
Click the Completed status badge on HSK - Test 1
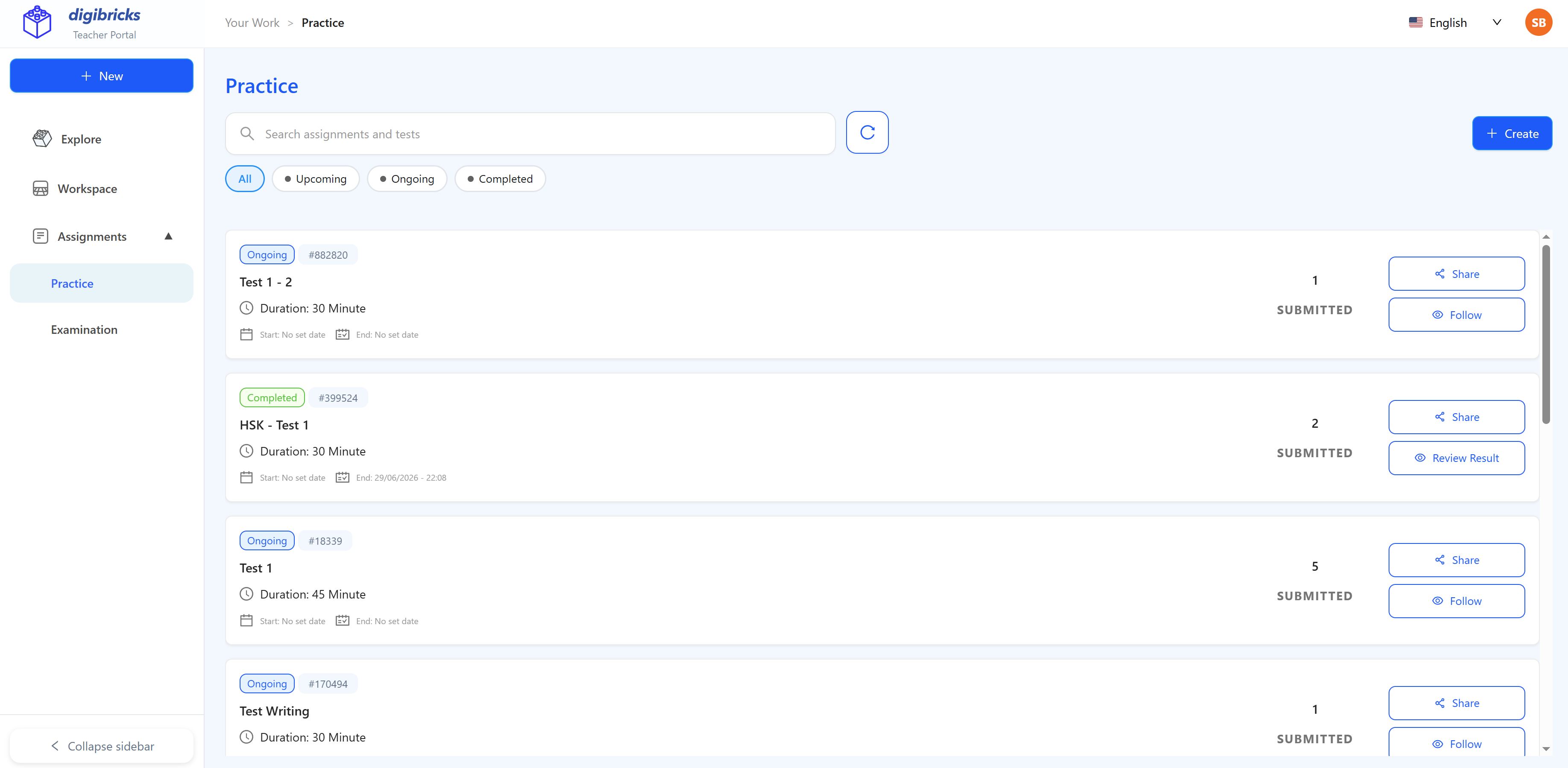coord(272,397)
